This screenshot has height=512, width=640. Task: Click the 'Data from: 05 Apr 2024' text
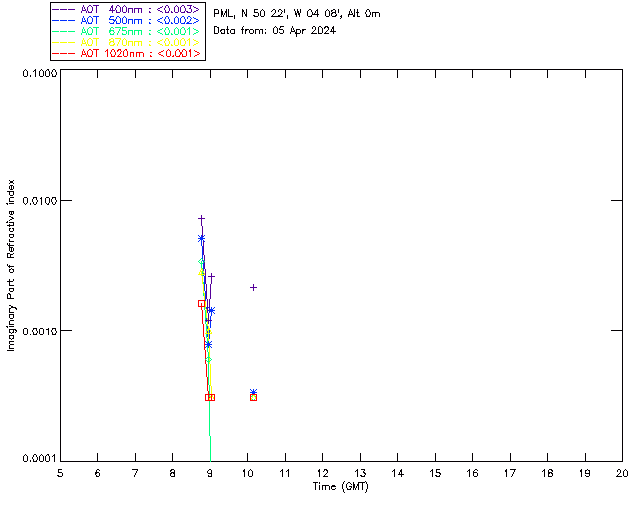click(x=274, y=31)
